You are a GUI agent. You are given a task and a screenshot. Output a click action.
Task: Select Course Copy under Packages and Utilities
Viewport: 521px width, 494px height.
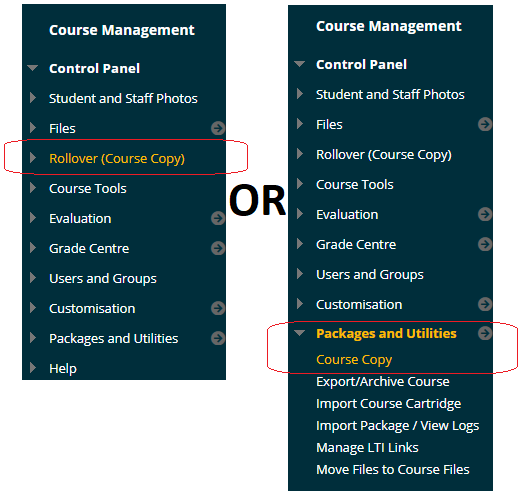pos(354,360)
